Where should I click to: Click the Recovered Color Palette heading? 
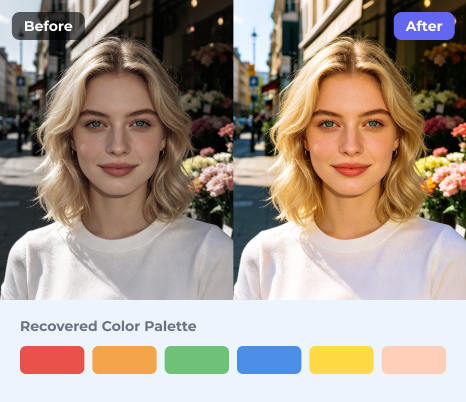(108, 326)
